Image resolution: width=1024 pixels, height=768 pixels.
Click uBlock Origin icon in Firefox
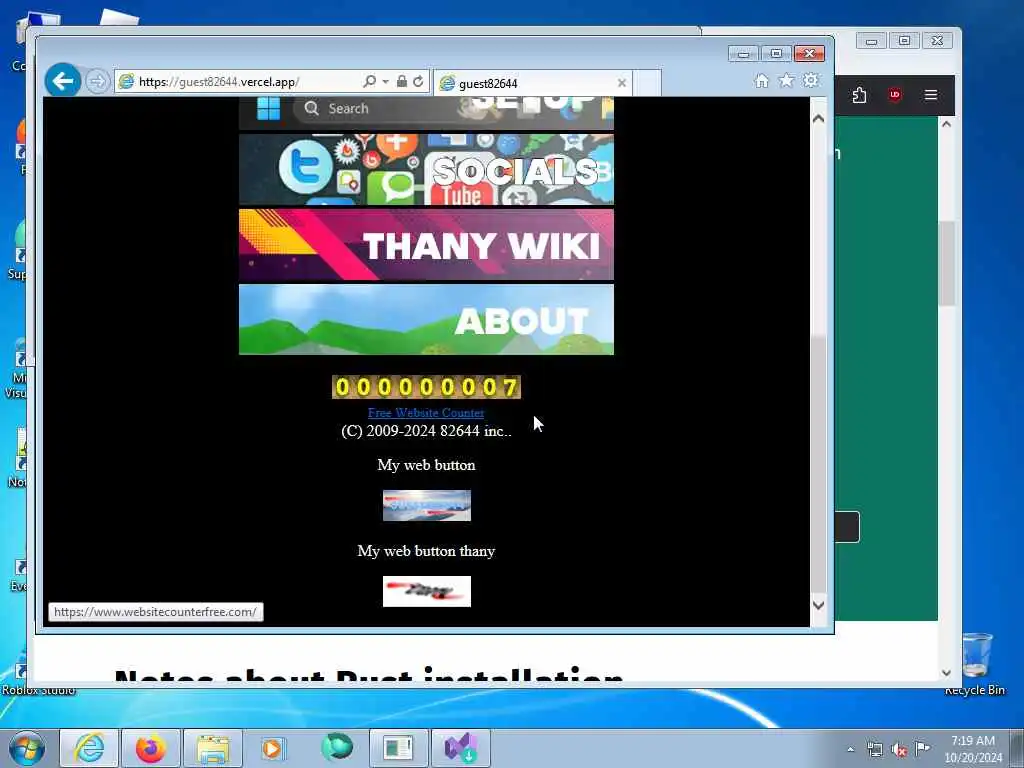895,95
